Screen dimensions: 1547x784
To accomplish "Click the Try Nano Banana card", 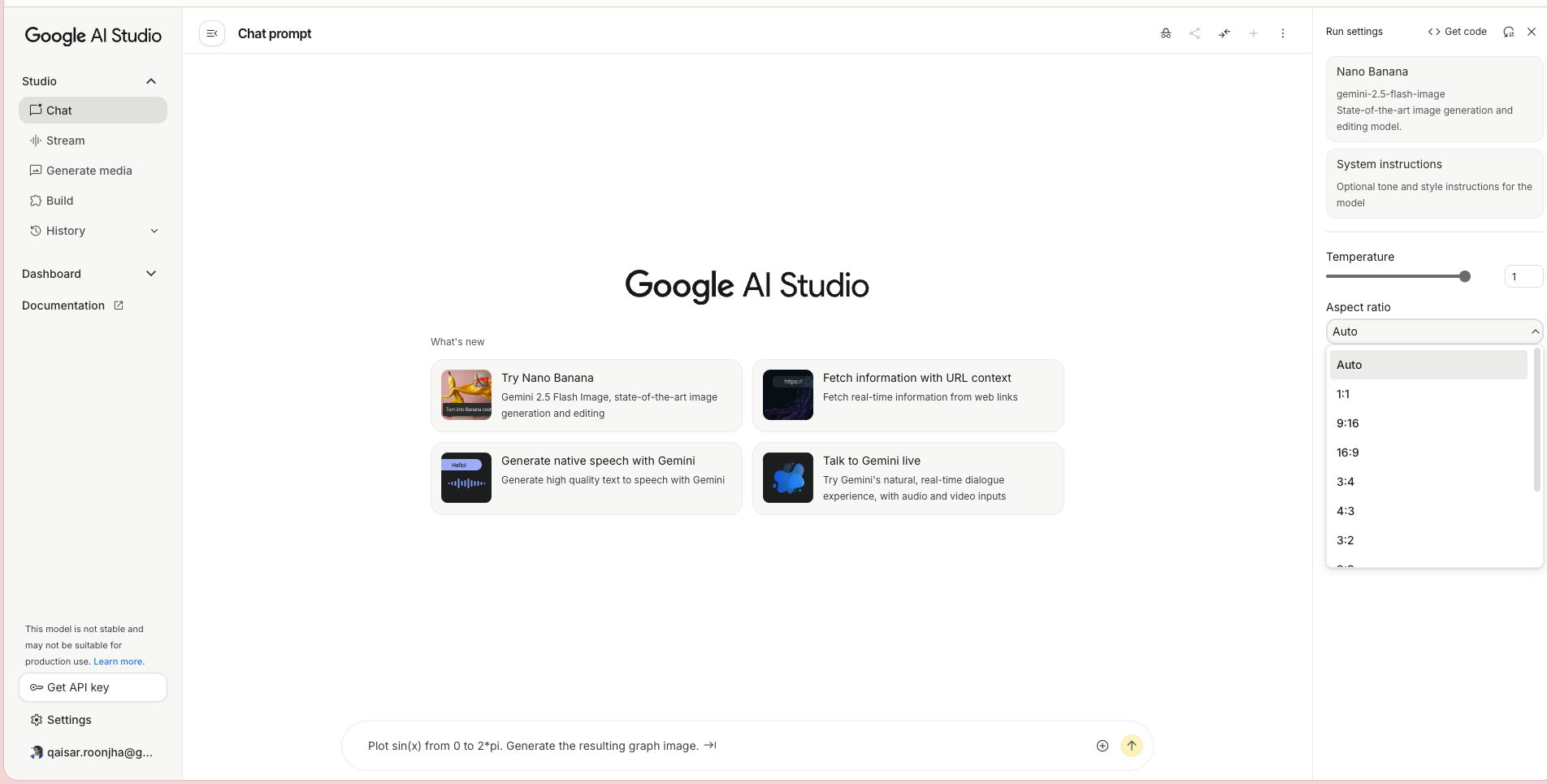I will pos(586,396).
